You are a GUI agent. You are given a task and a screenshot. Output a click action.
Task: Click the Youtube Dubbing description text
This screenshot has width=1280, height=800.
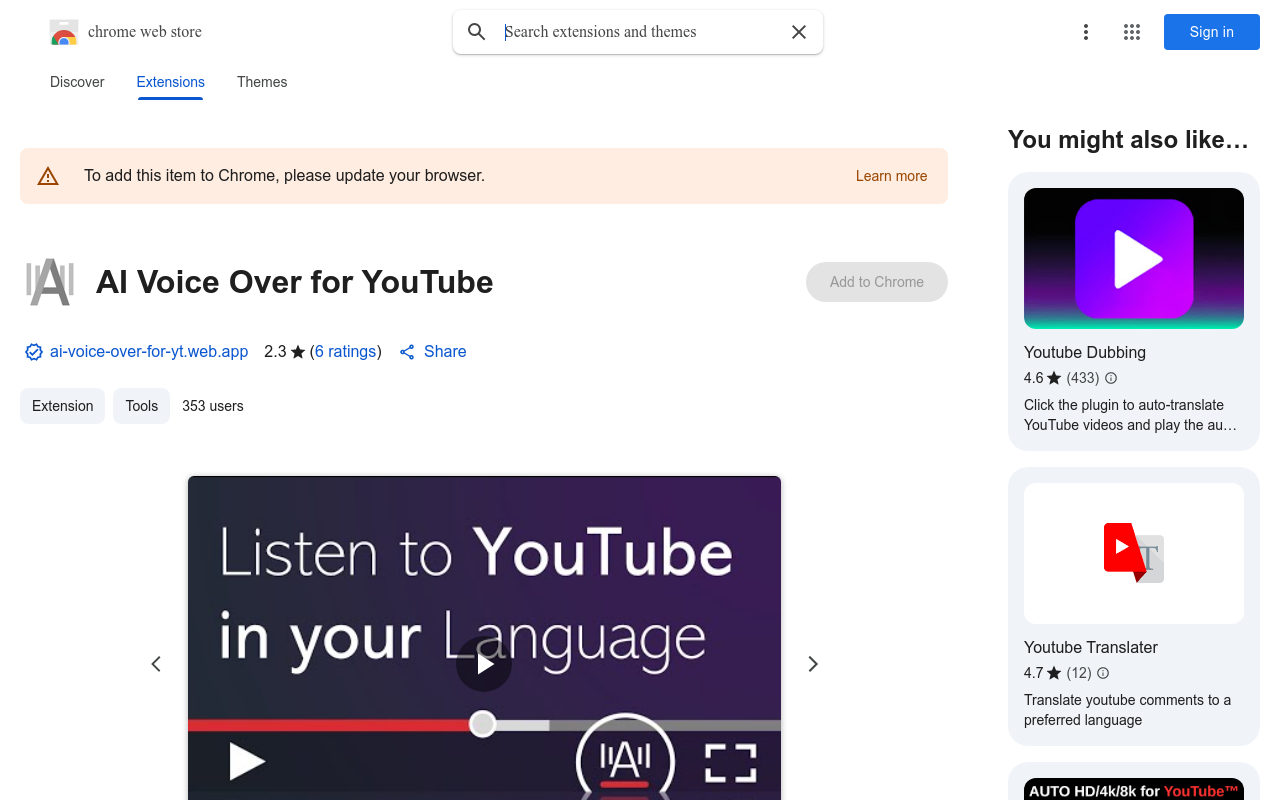[x=1130, y=415]
